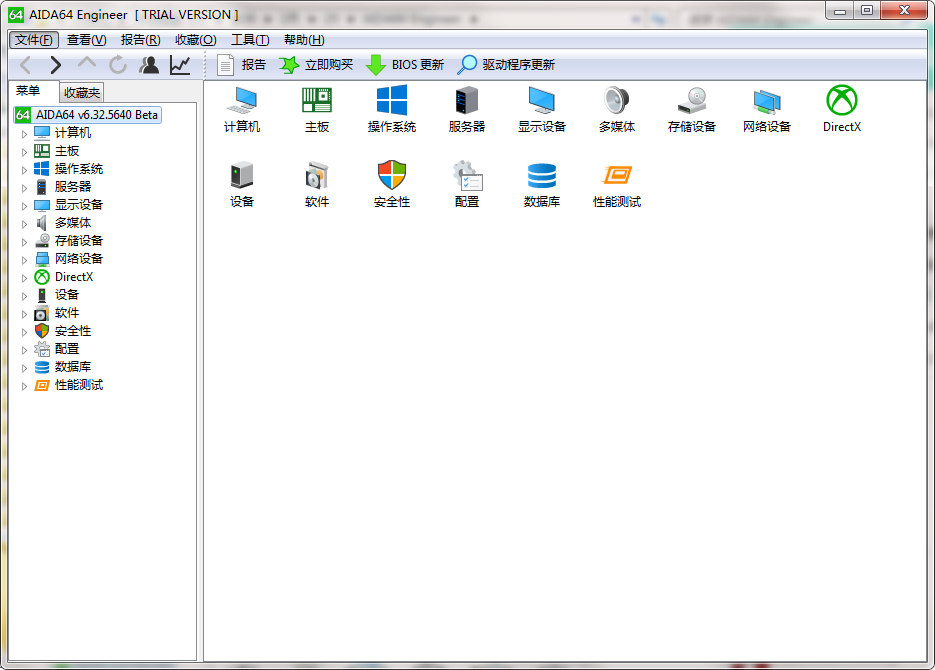Open the 操作系统 Windows icon in main panel
935x670 pixels.
(392, 110)
